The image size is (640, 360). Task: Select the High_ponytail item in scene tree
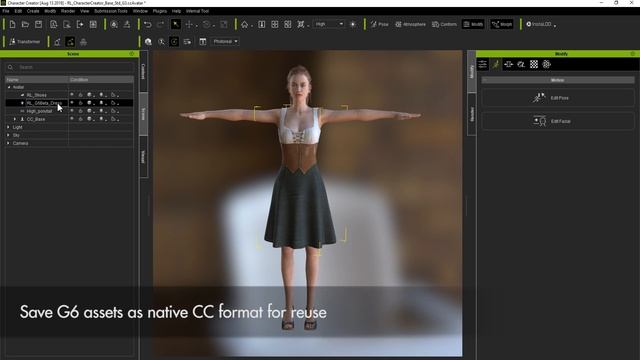pyautogui.click(x=39, y=111)
